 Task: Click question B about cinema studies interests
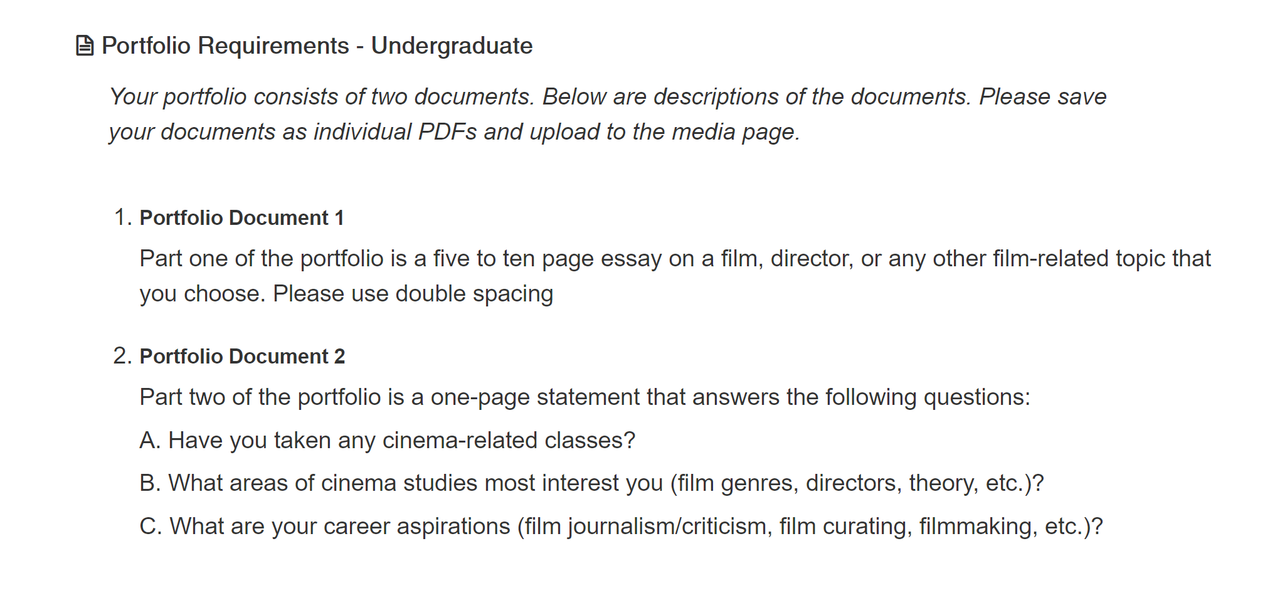pos(592,484)
